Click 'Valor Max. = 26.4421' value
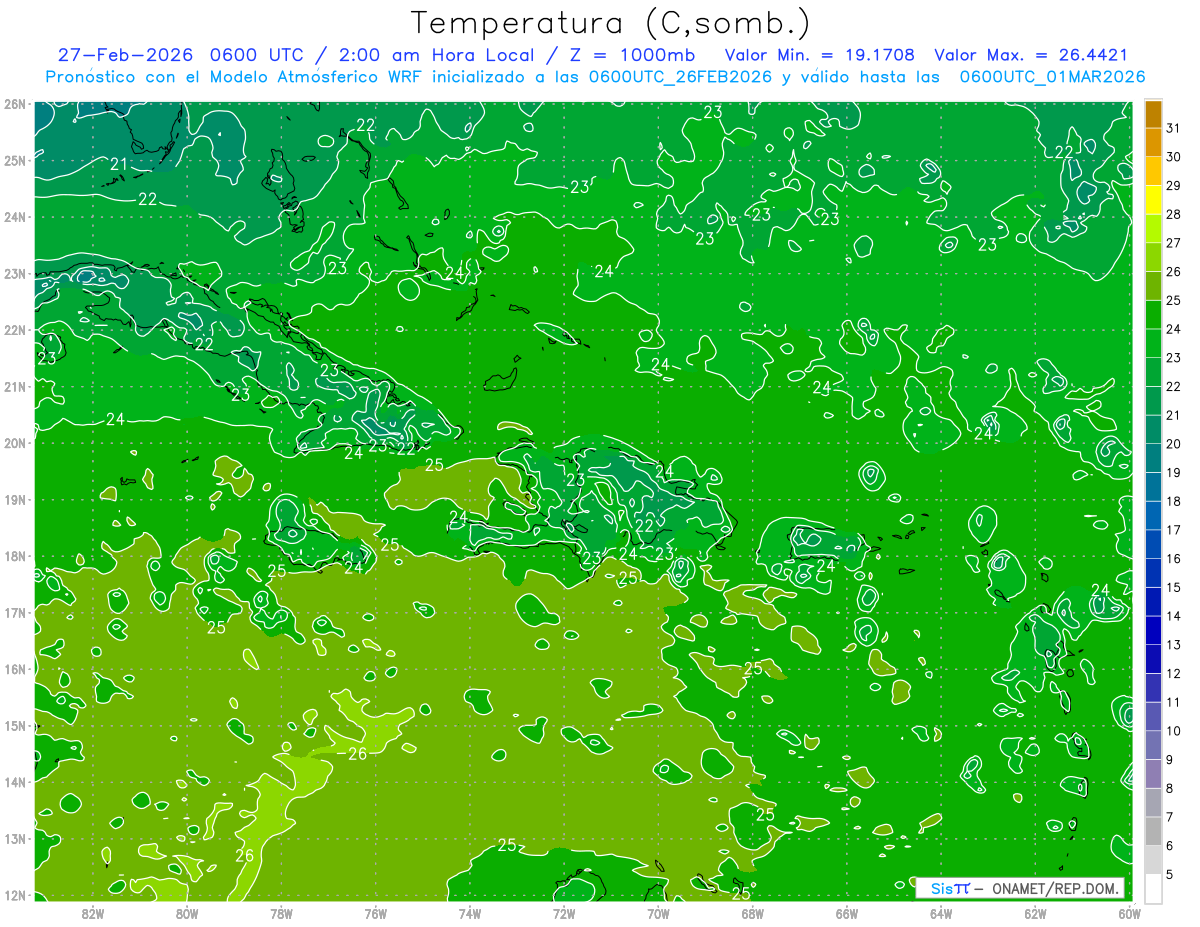This screenshot has height=927, width=1200. (x=1030, y=55)
